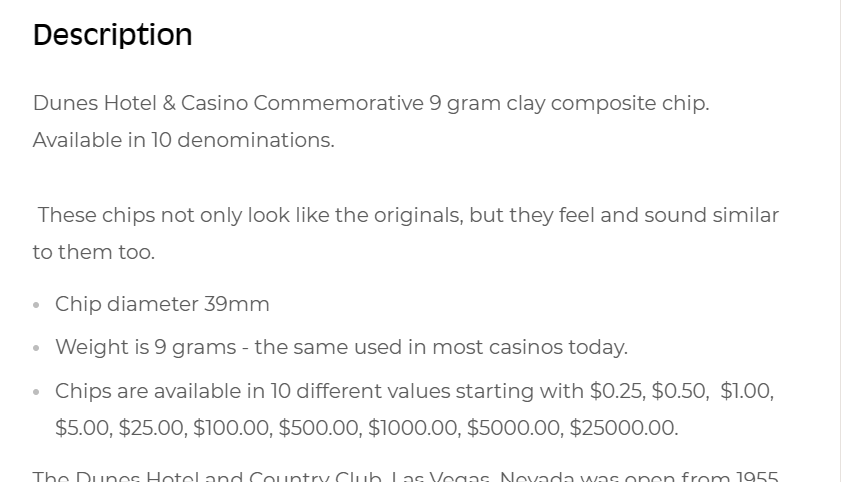841x482 pixels.
Task: Click the 'These chips not only look' sentence
Action: (x=408, y=215)
